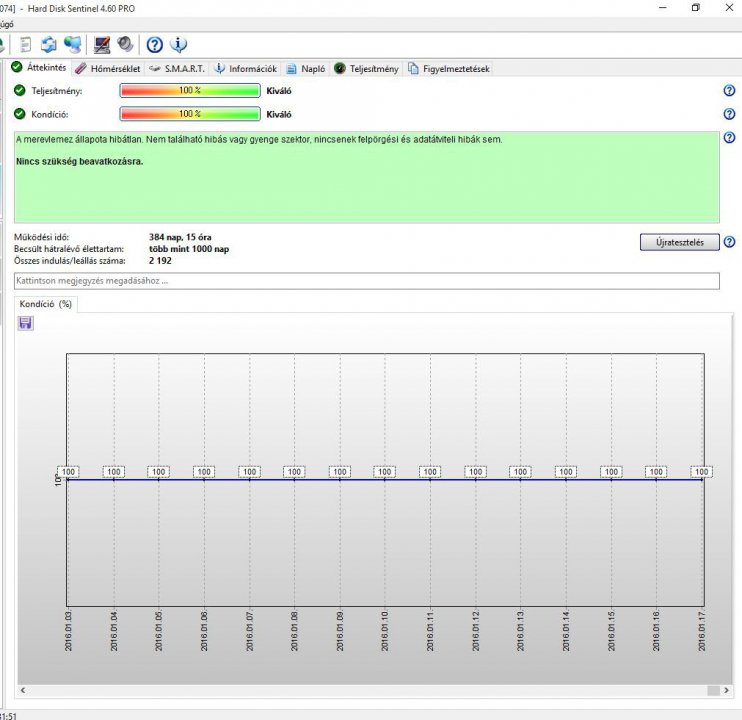The image size is (742, 720).
Task: Click the right arrow of chart scrollbar
Action: [726, 691]
